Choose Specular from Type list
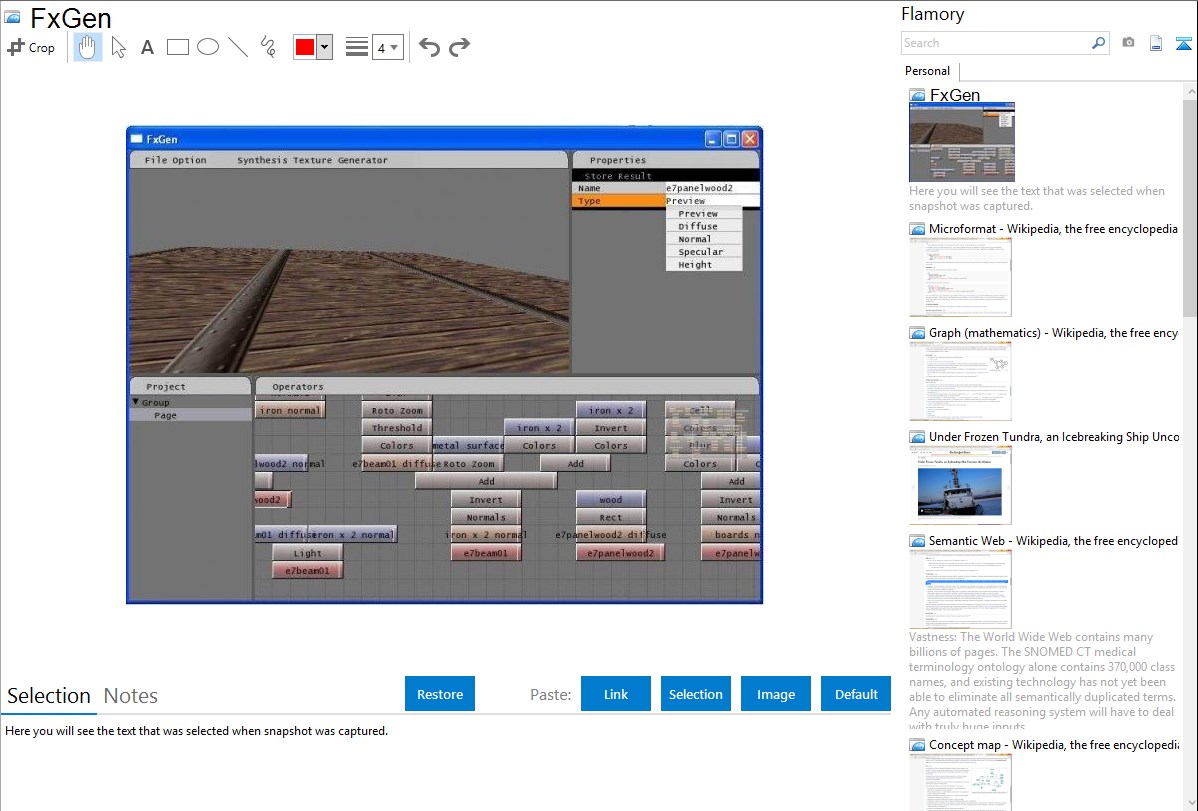This screenshot has width=1198, height=811. 704,252
